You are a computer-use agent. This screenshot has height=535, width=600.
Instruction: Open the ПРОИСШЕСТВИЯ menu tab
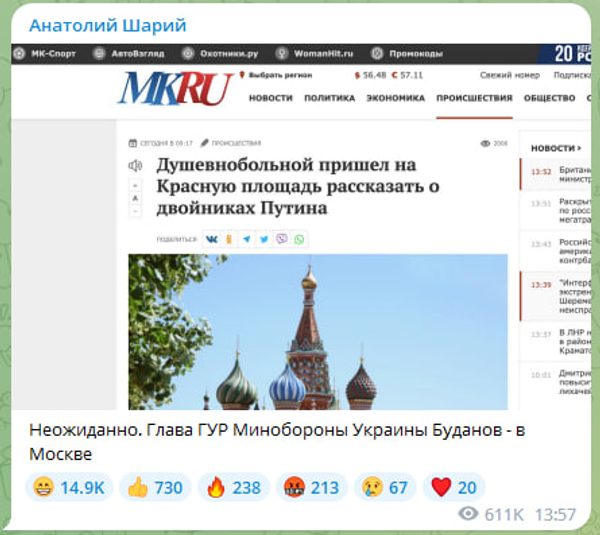[x=474, y=98]
